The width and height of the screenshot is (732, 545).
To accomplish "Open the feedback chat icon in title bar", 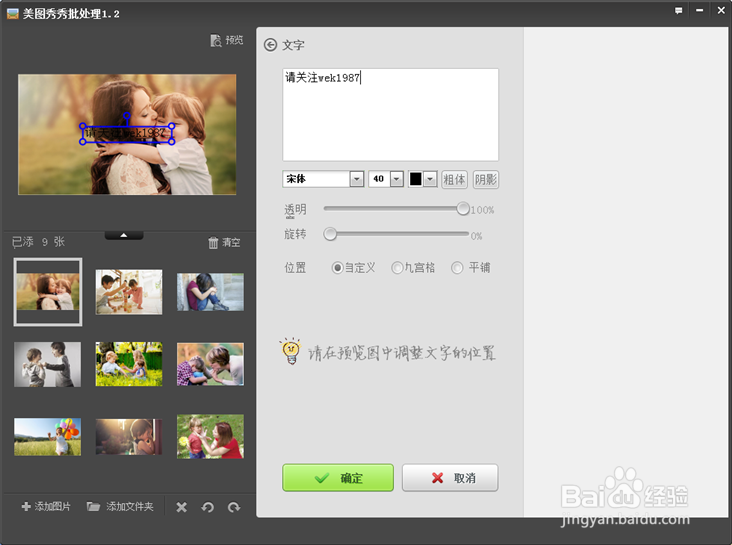I will [678, 10].
